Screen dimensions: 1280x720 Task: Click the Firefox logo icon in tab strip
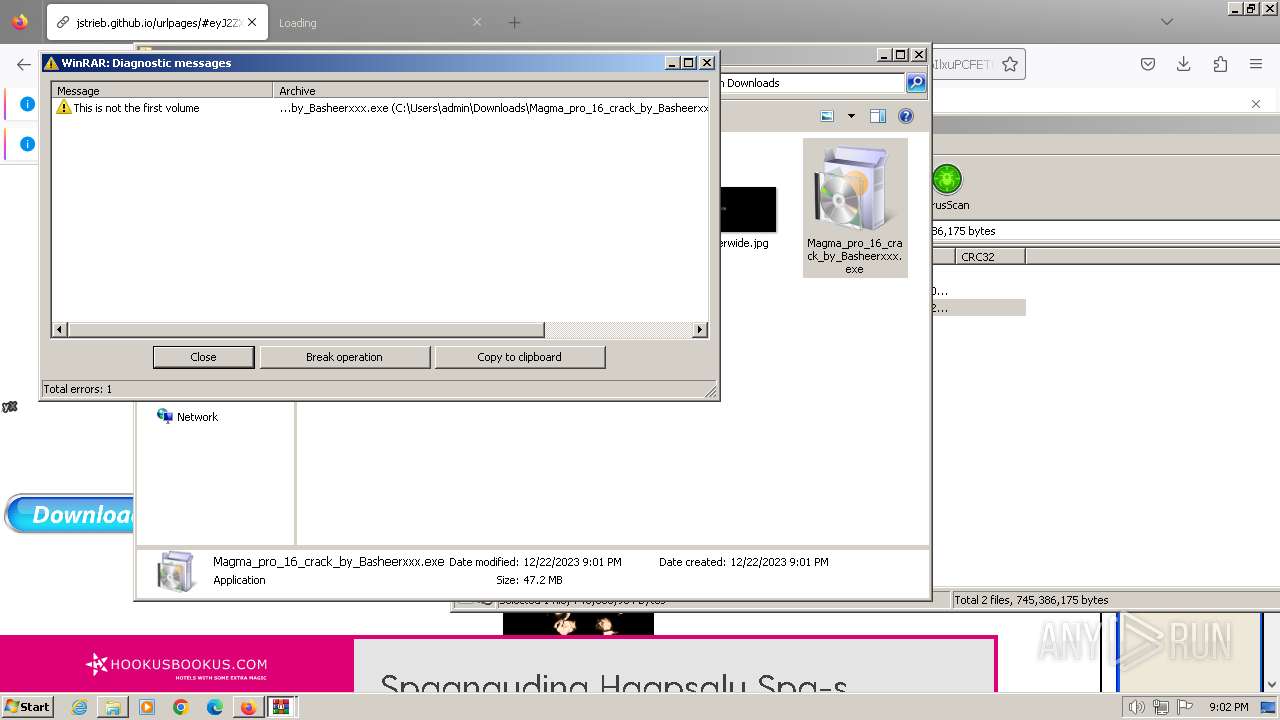point(20,22)
